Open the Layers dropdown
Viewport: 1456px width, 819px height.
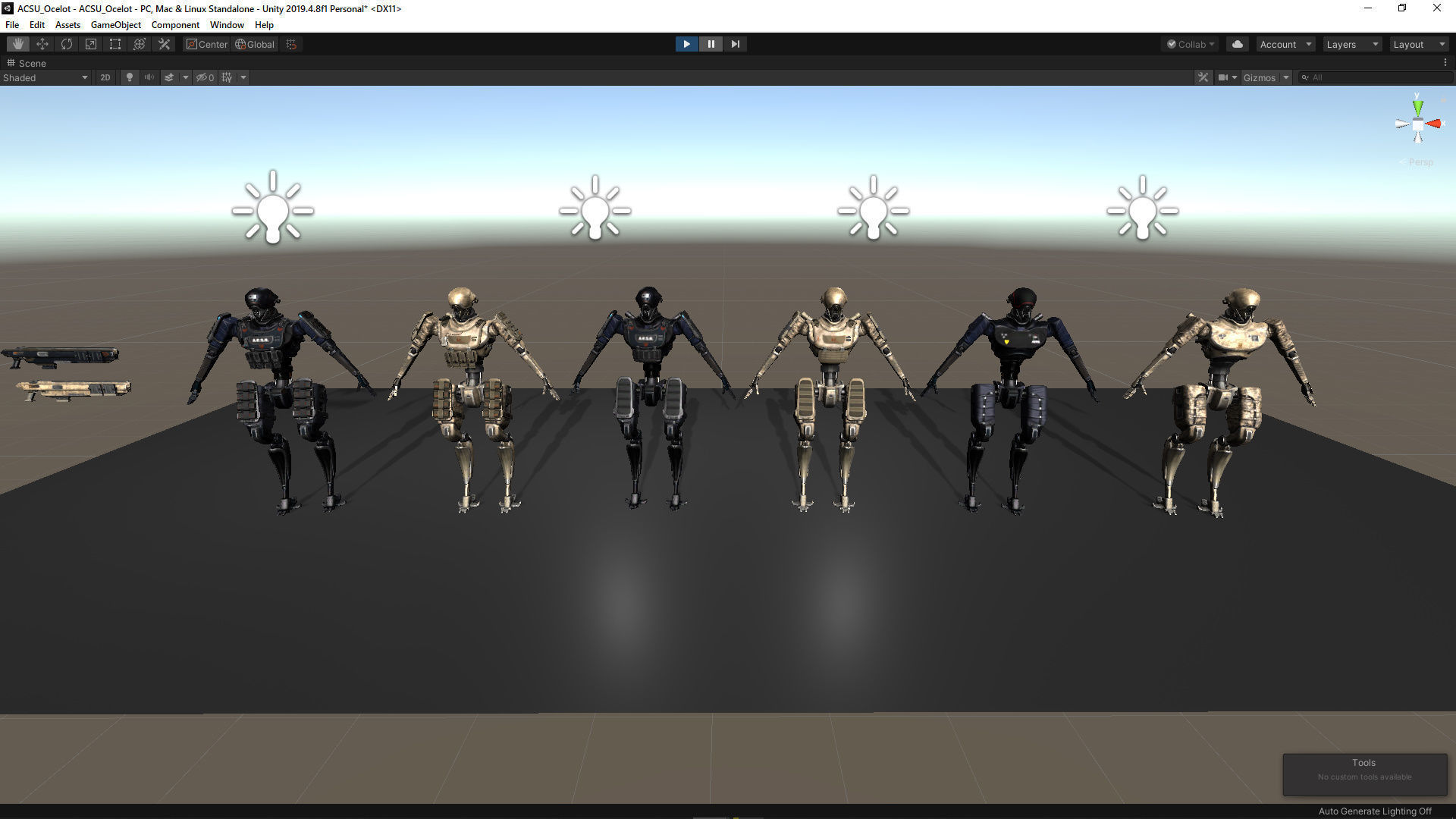[1352, 44]
